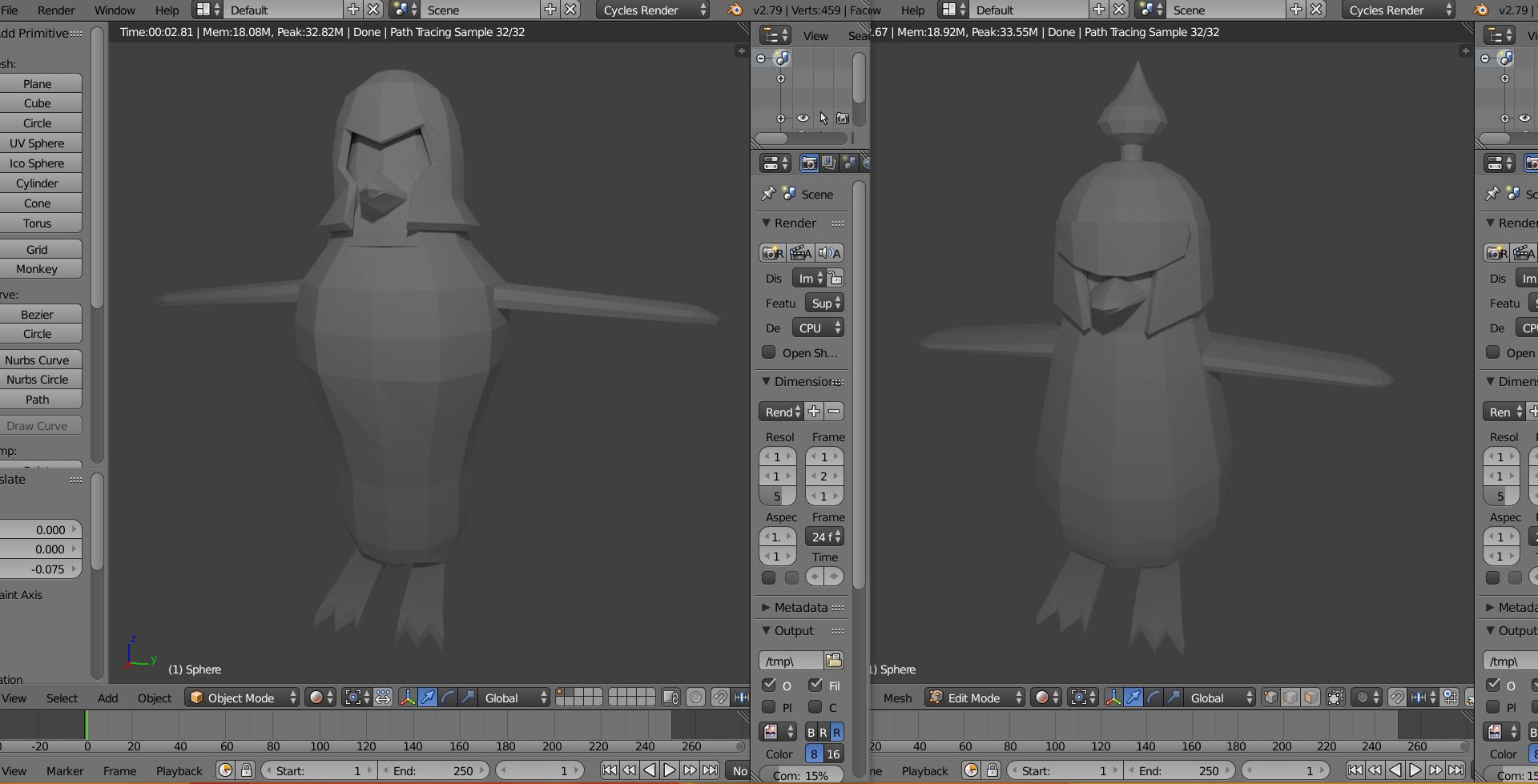This screenshot has height=784, width=1538.
Task: Open the File menu in left window
Action: [x=10, y=10]
